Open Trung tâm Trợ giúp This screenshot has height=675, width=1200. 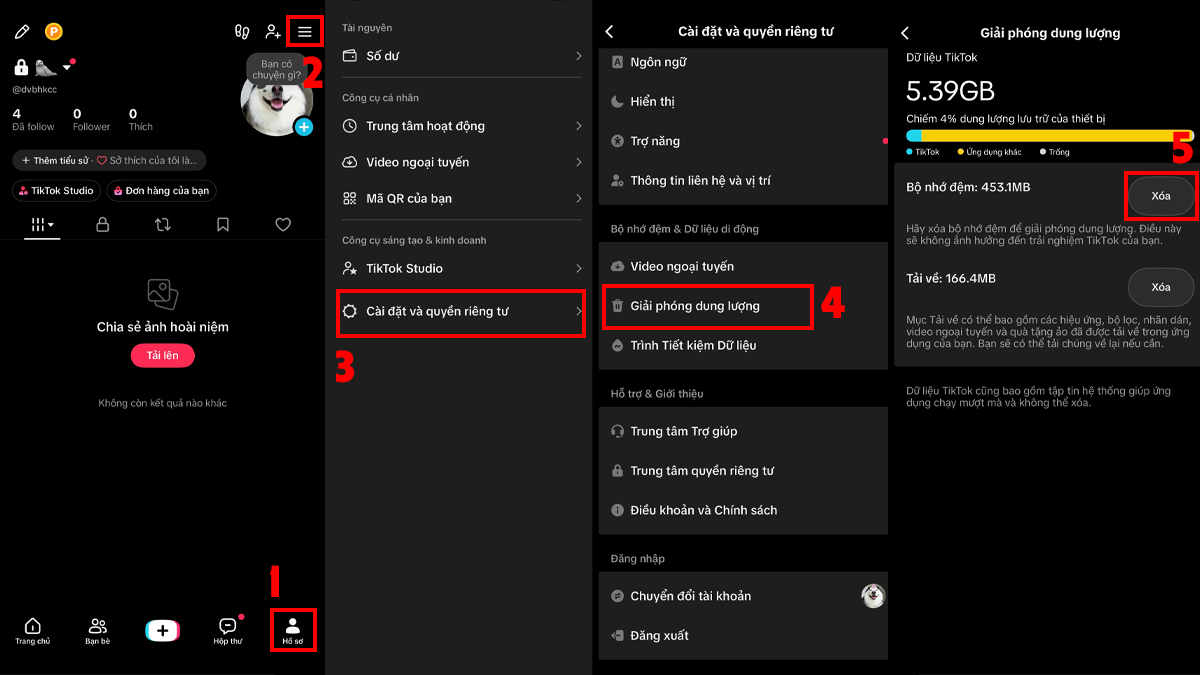[x=743, y=431]
